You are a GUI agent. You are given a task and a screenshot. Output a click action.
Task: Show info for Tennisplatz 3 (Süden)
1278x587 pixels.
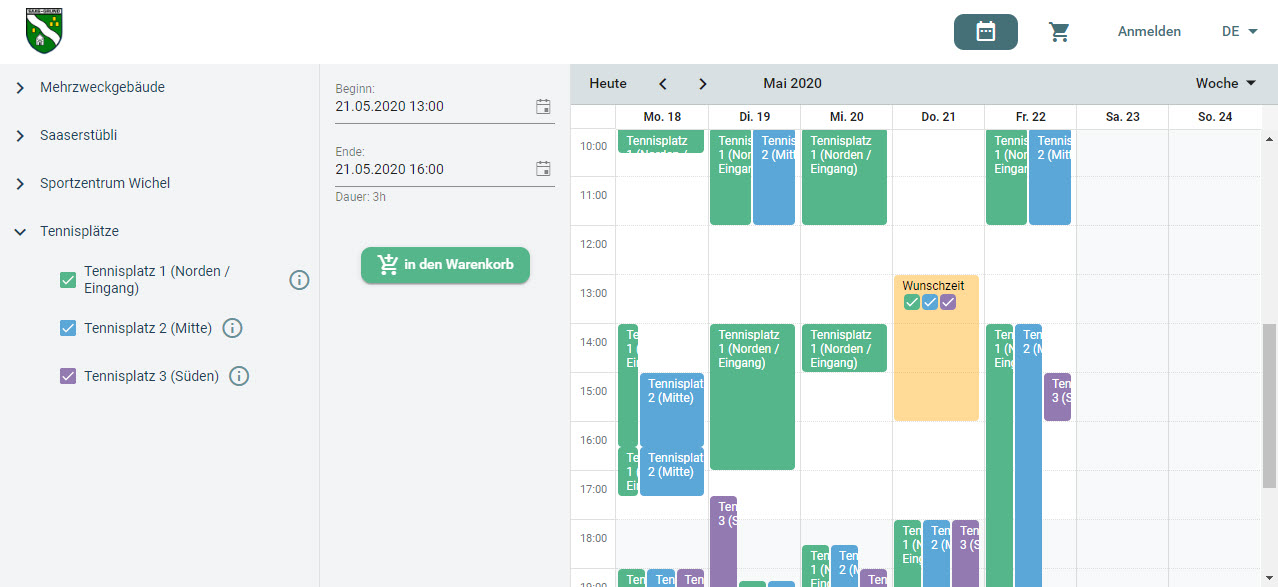239,376
